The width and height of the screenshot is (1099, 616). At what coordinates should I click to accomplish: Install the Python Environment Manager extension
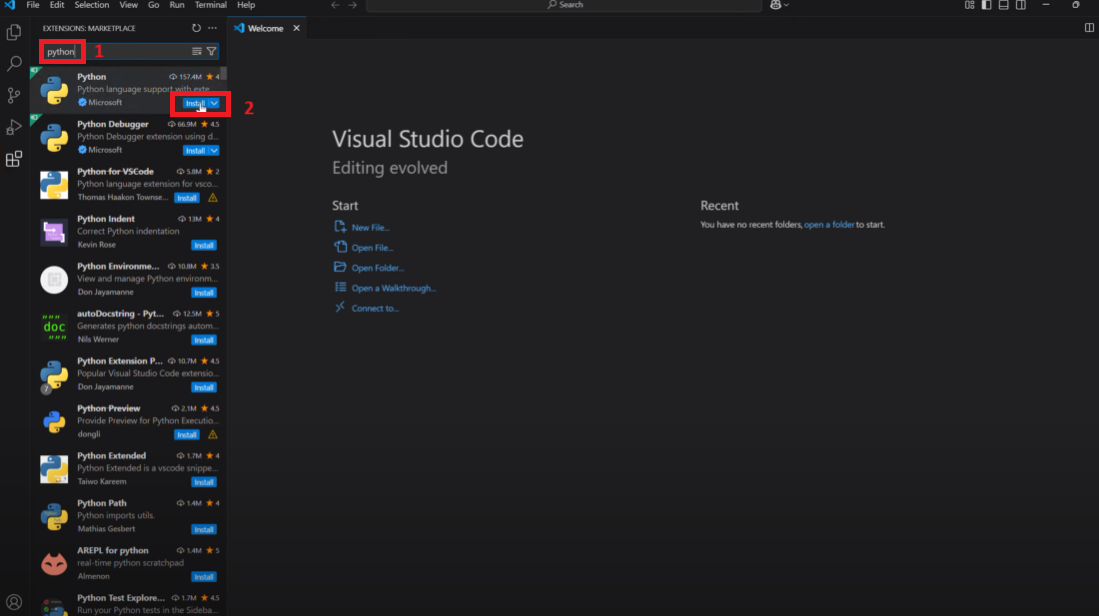coord(204,293)
